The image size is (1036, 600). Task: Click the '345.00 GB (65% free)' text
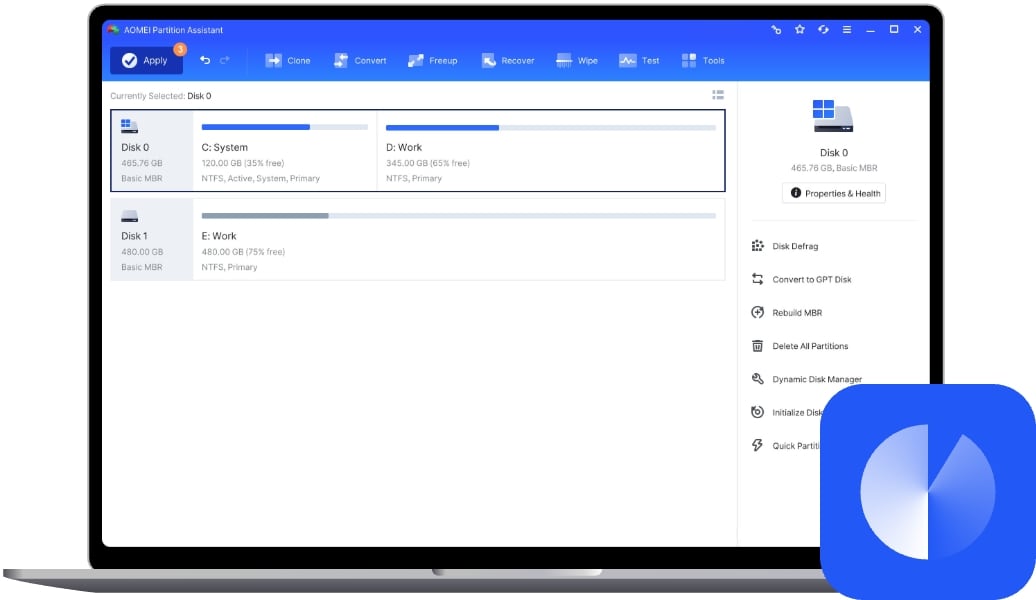pyautogui.click(x=427, y=163)
